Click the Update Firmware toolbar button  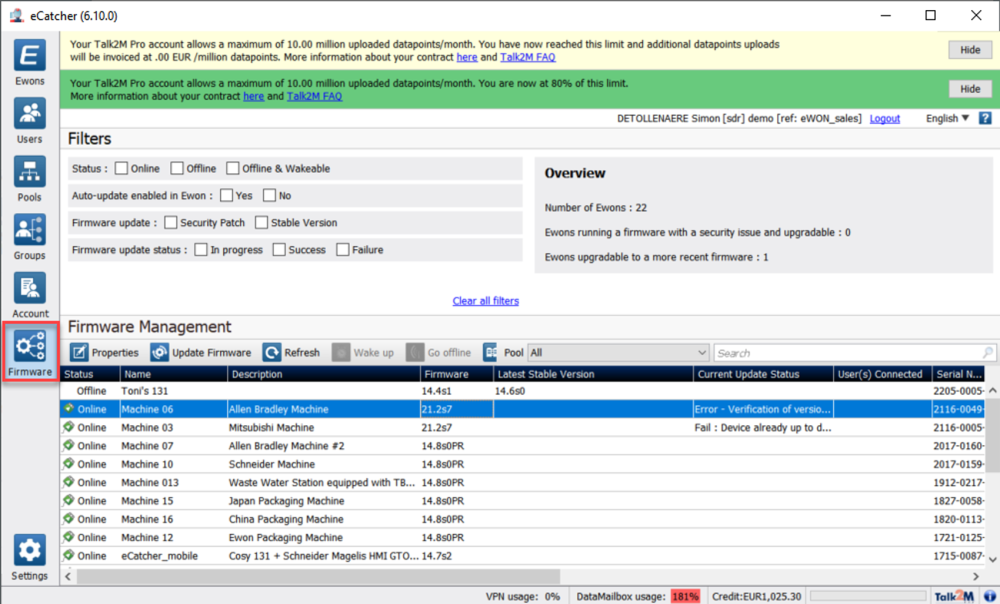coord(201,353)
